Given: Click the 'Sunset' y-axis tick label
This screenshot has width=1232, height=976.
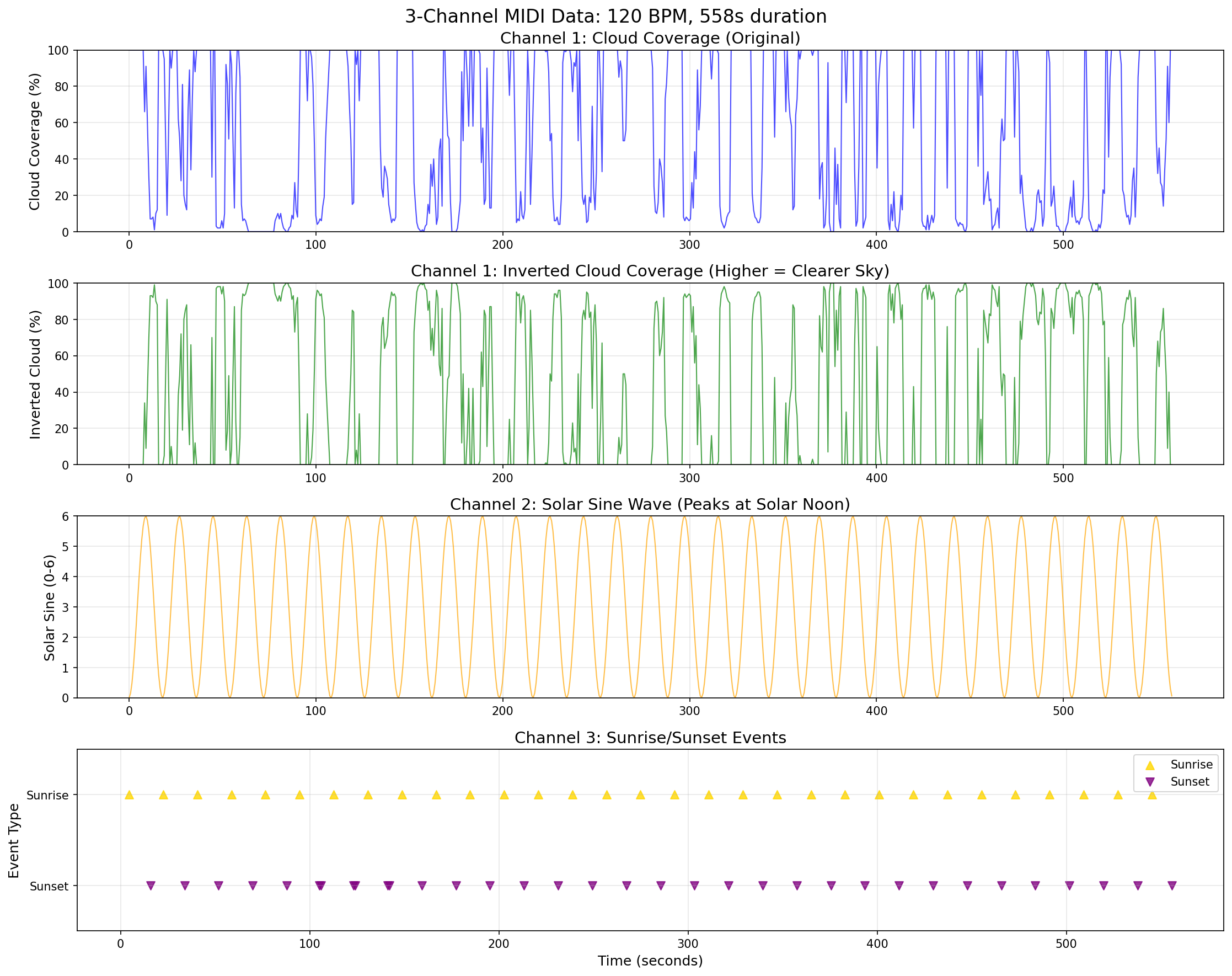Looking at the screenshot, I should 49,886.
